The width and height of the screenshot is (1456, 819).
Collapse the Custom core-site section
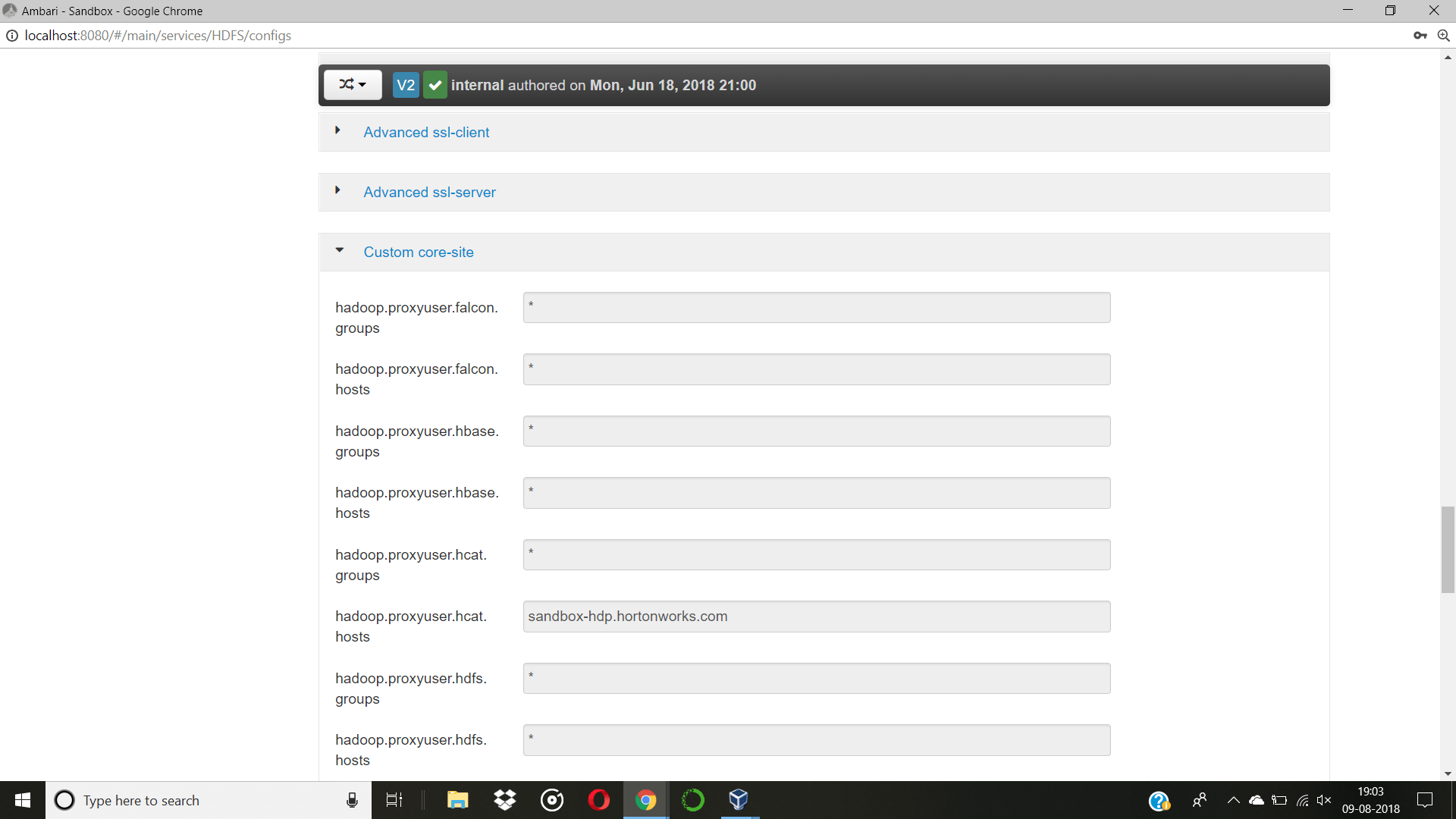click(x=339, y=250)
